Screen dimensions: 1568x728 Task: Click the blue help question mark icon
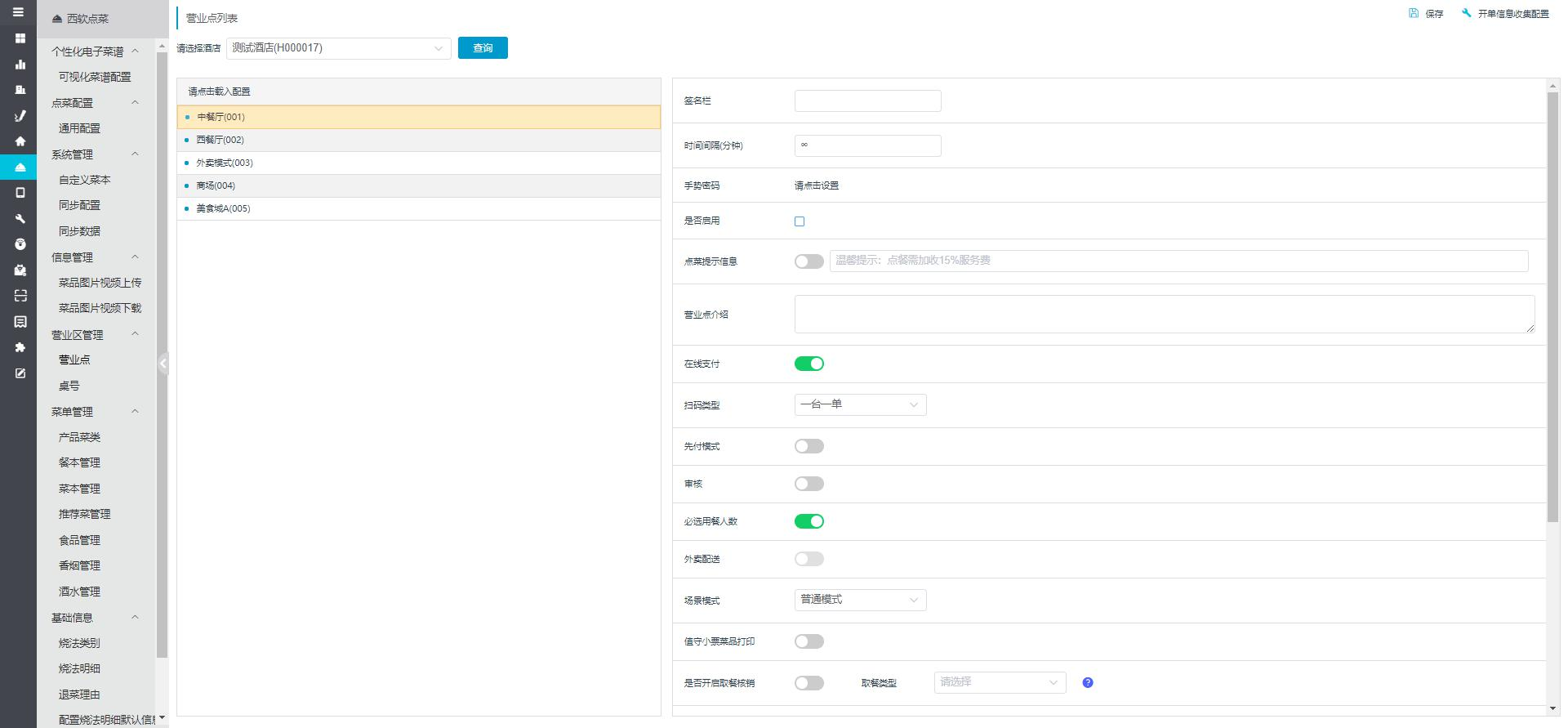1087,683
